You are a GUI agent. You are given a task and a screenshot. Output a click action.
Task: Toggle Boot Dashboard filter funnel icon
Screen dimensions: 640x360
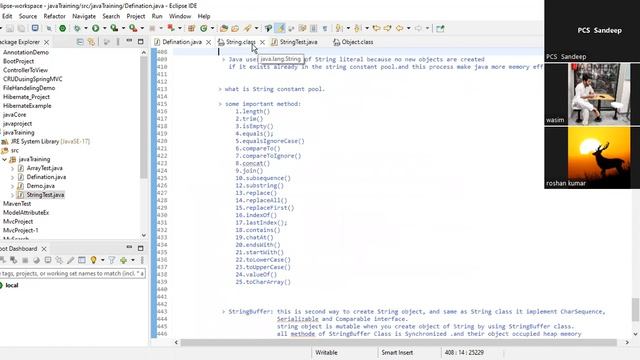(111, 260)
